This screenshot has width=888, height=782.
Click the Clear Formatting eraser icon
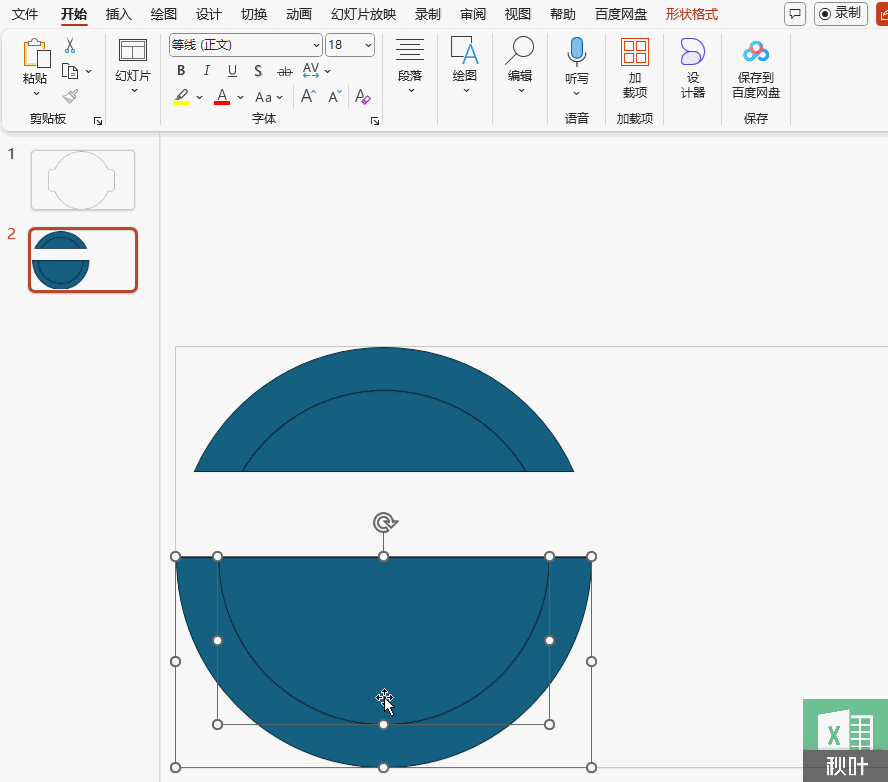tap(363, 97)
